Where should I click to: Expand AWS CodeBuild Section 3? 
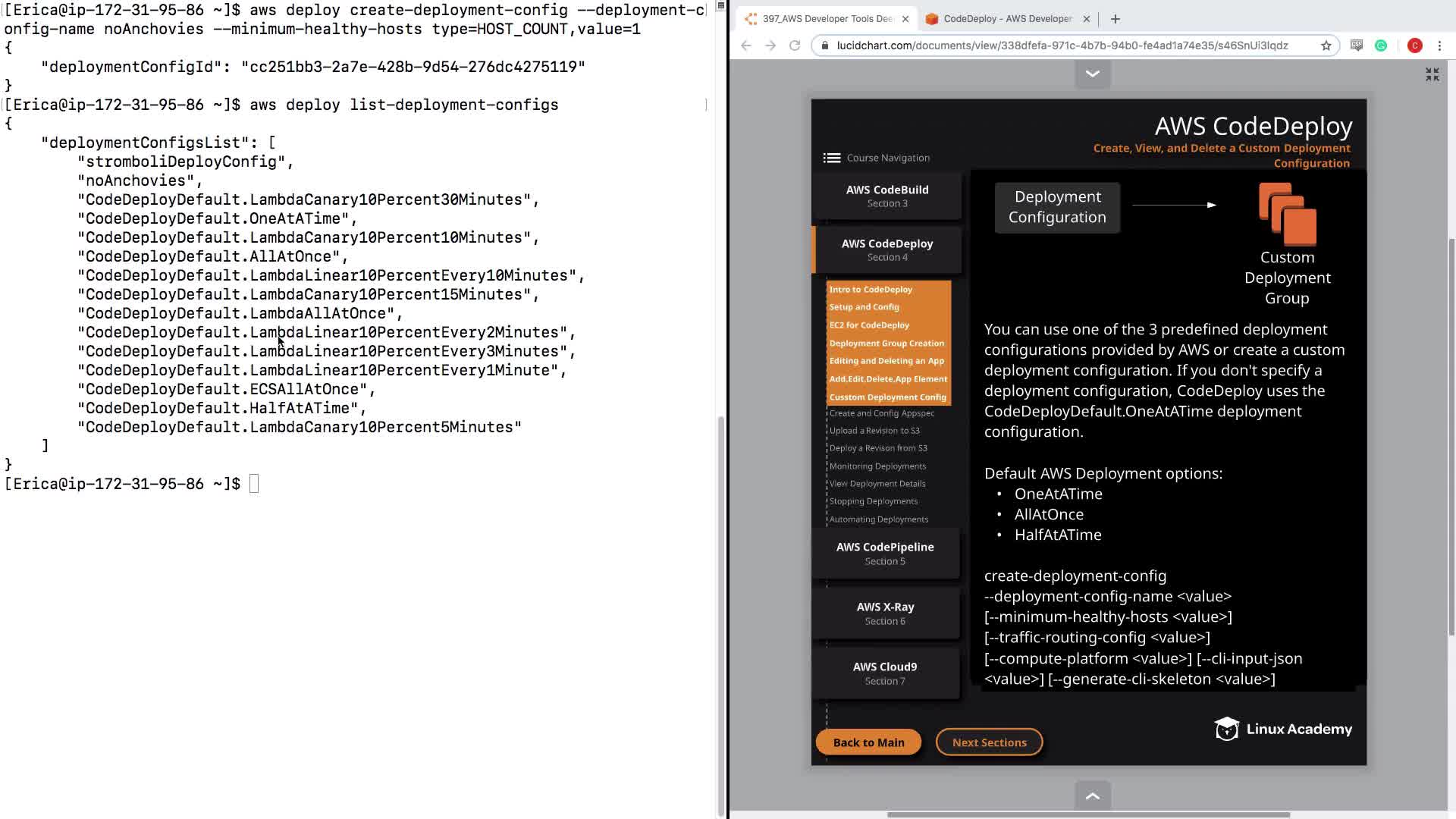pos(886,196)
